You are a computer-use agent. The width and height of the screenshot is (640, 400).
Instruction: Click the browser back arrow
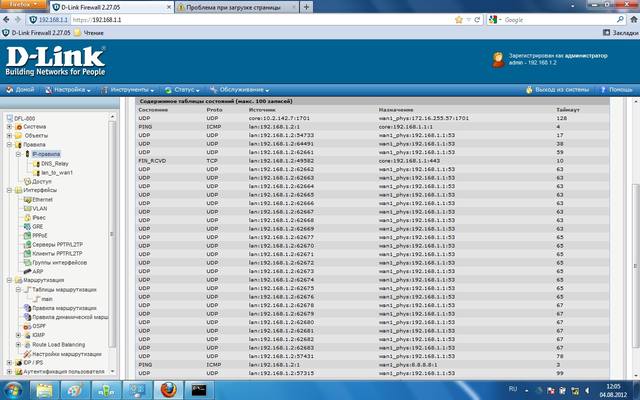(x=6, y=20)
